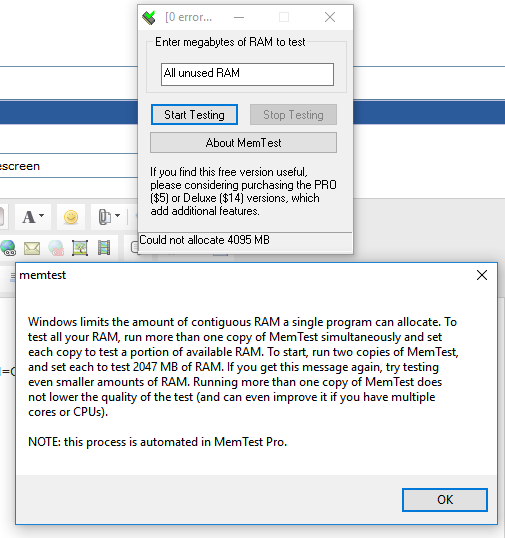The height and width of the screenshot is (538, 505).
Task: Open the About MemTest button
Action: [x=243, y=143]
